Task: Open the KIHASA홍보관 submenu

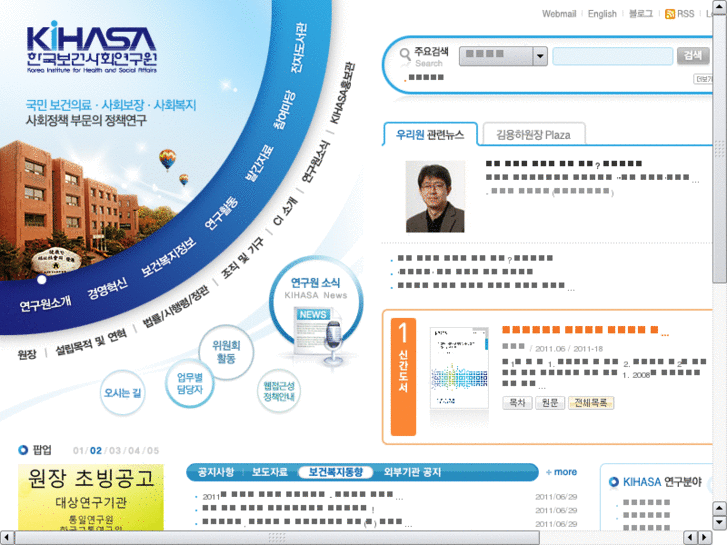Action: pos(343,93)
